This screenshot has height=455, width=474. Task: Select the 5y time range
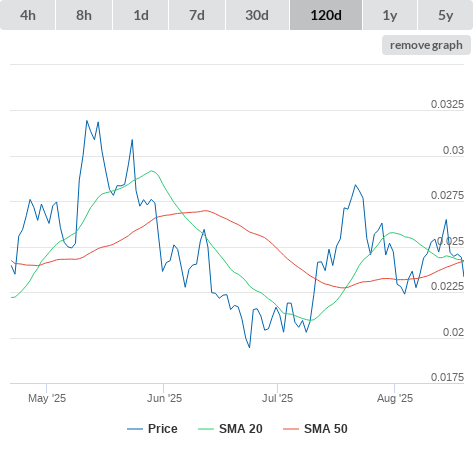(x=445, y=15)
